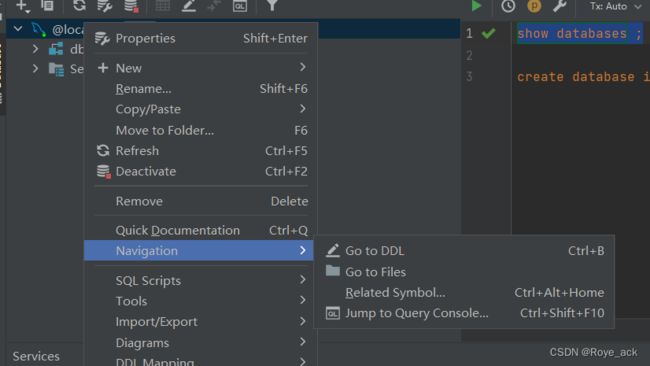Image resolution: width=650 pixels, height=366 pixels.
Task: Open the Services tool window tab
Action: click(x=36, y=356)
